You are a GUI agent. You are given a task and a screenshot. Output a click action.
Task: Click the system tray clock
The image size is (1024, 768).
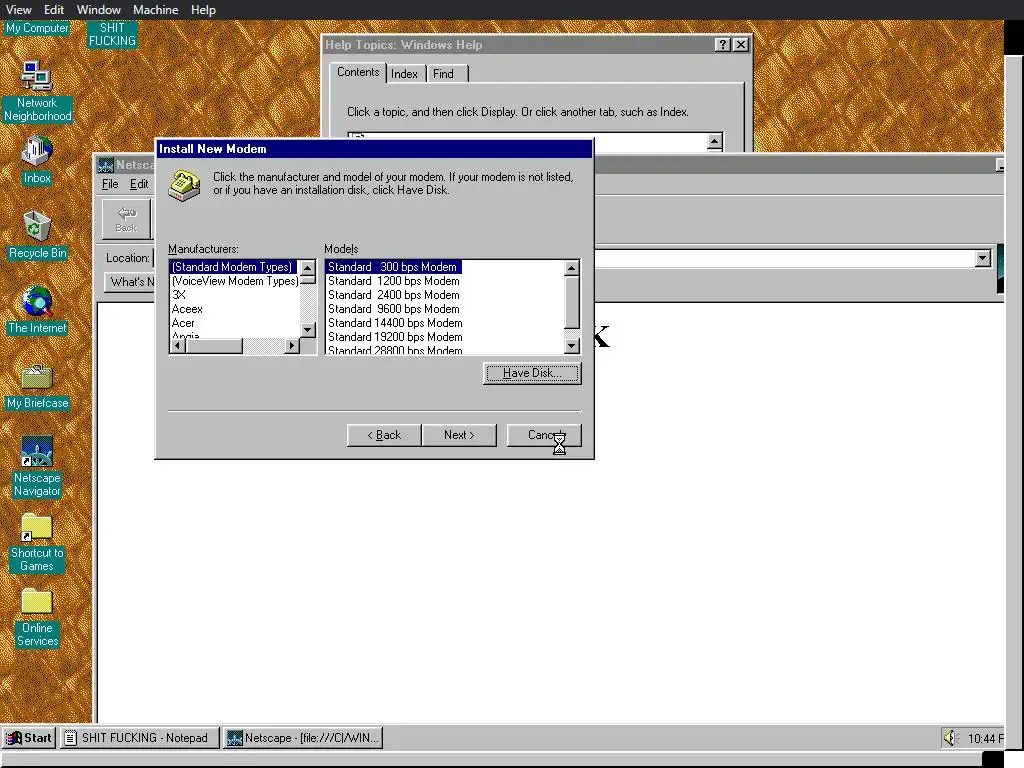point(985,739)
